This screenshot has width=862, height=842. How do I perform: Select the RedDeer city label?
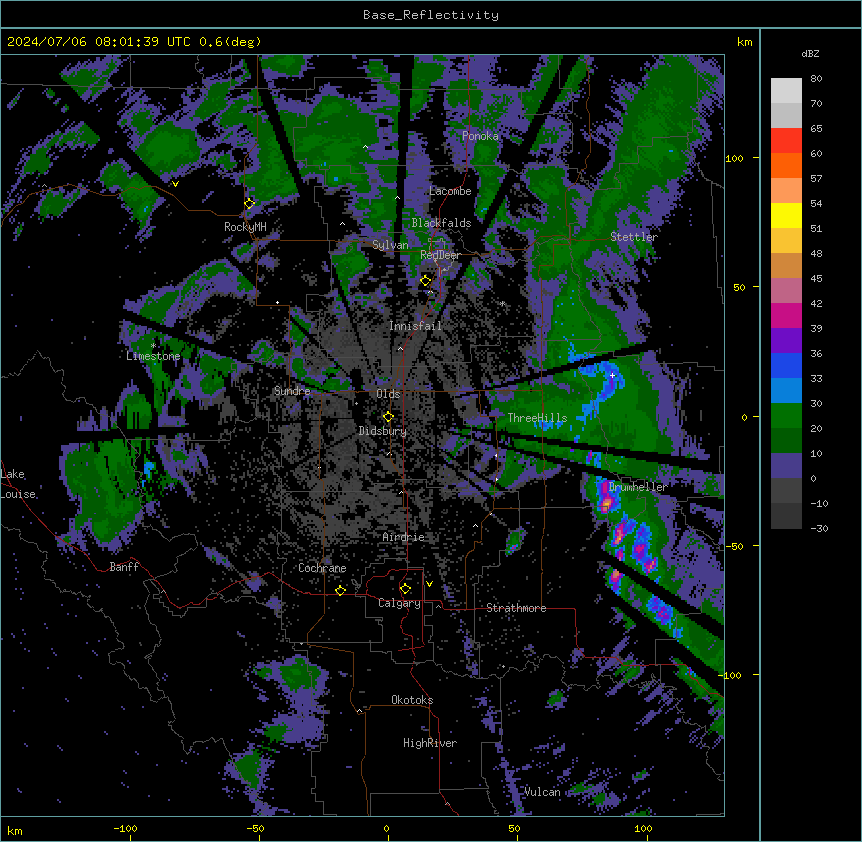[440, 255]
